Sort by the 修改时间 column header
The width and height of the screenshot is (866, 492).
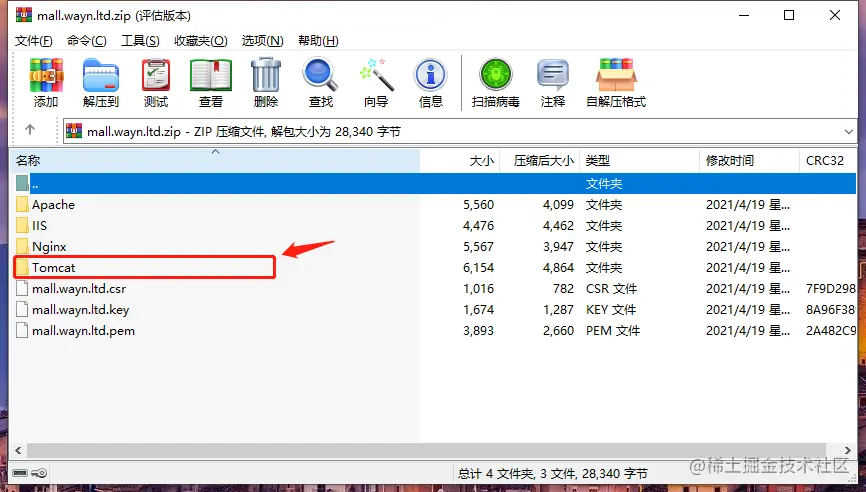749,161
